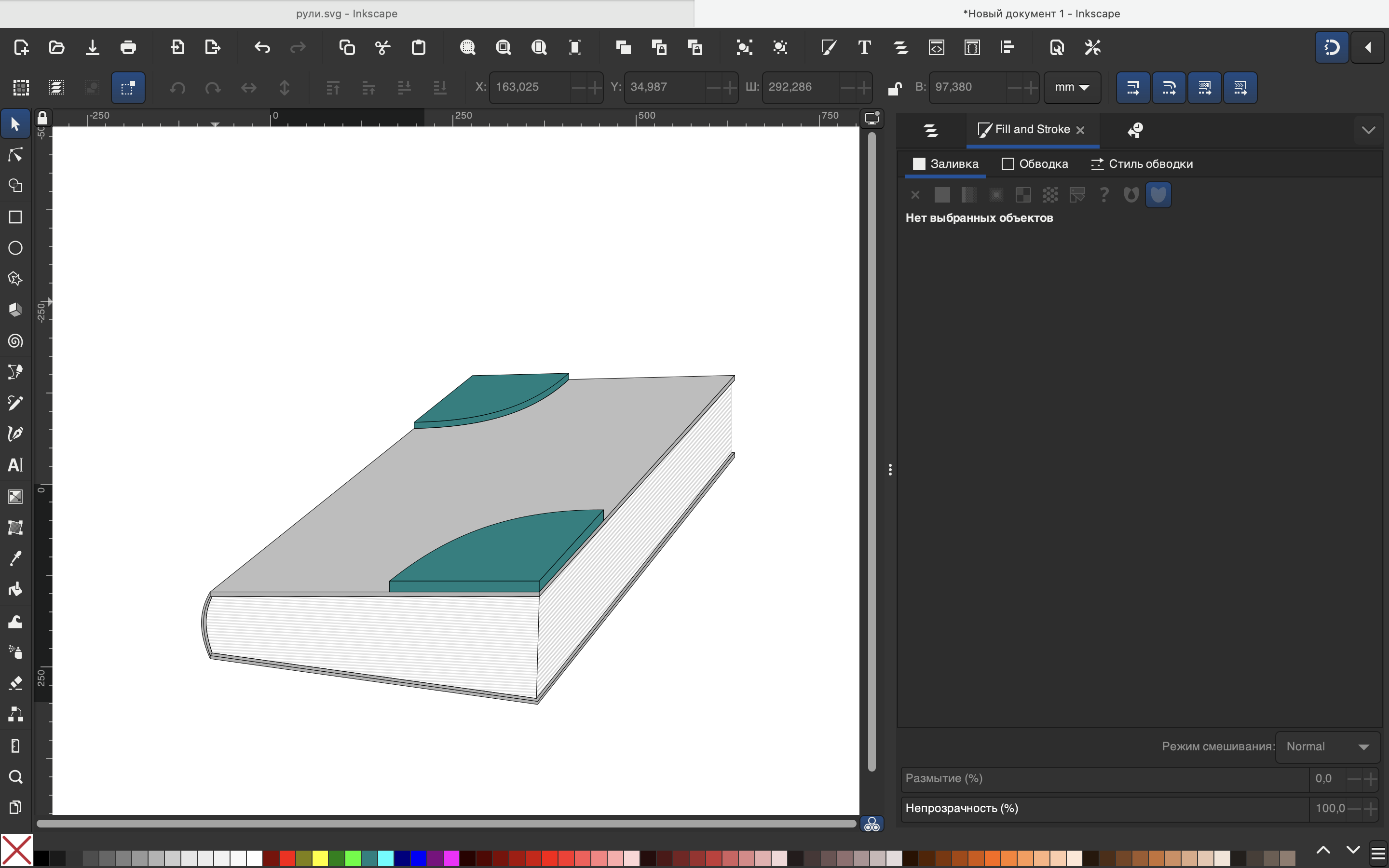Select the Rectangle tool
Screen dimensions: 1389x868
[x=15, y=217]
